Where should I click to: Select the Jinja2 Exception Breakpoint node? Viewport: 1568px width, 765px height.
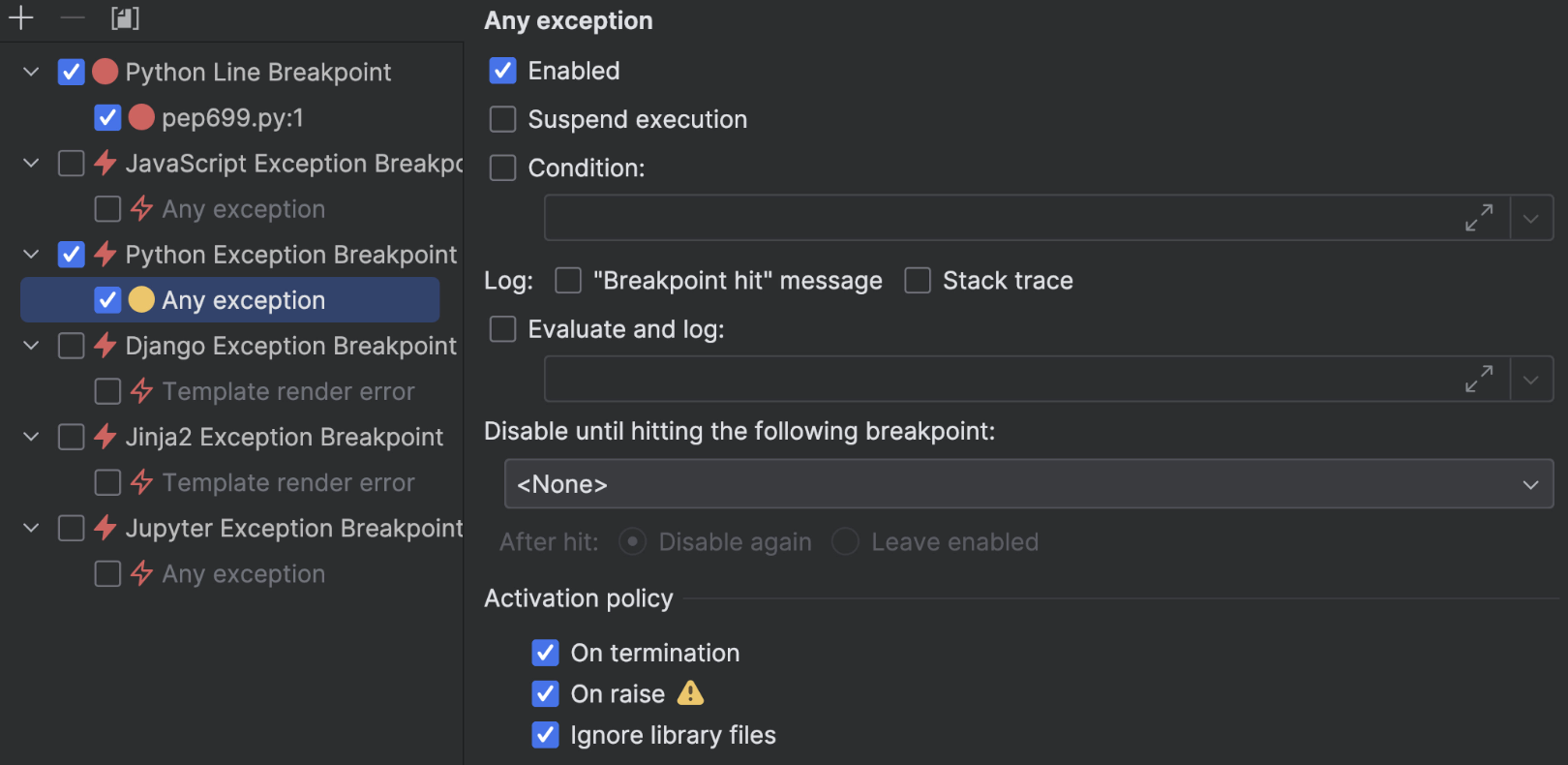(284, 438)
